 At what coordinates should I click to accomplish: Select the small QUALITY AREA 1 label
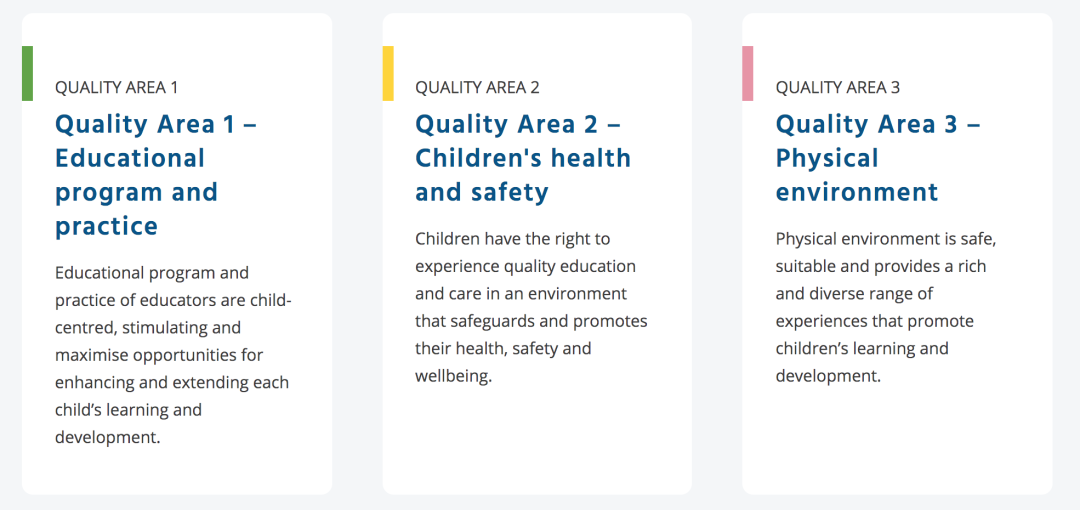tap(116, 88)
